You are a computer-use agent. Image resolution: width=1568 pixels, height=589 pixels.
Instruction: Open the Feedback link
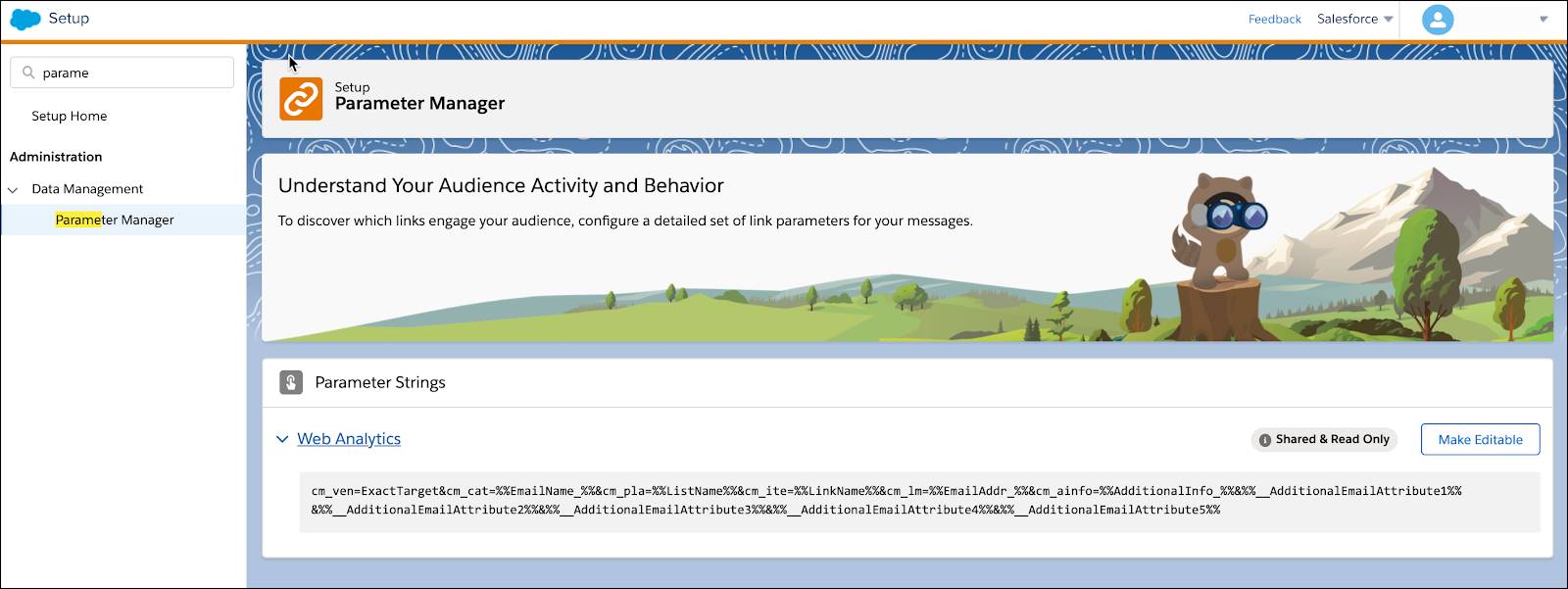pos(1274,19)
